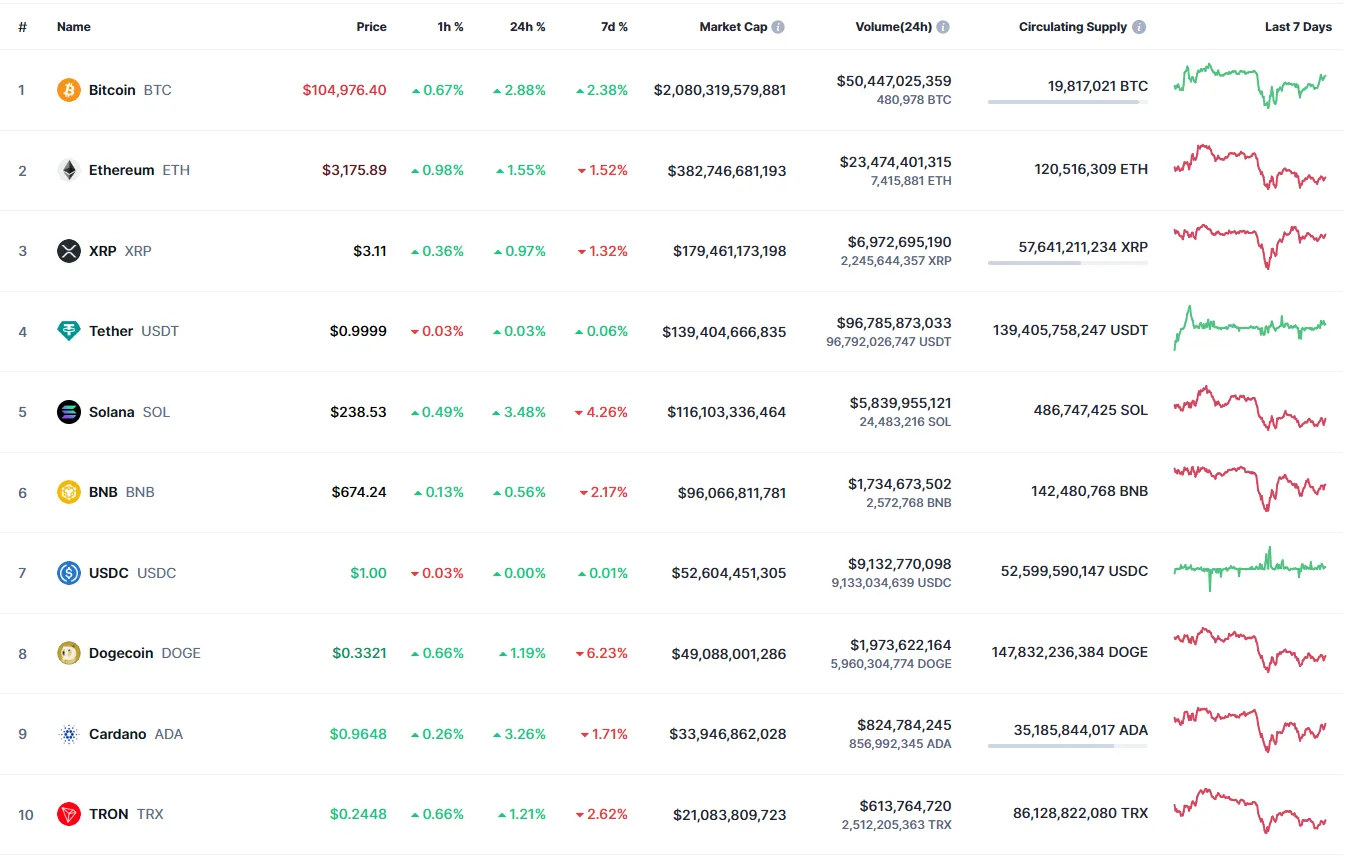Sort by the 7d % column header
Viewport: 1353px width, 861px height.
pos(614,27)
